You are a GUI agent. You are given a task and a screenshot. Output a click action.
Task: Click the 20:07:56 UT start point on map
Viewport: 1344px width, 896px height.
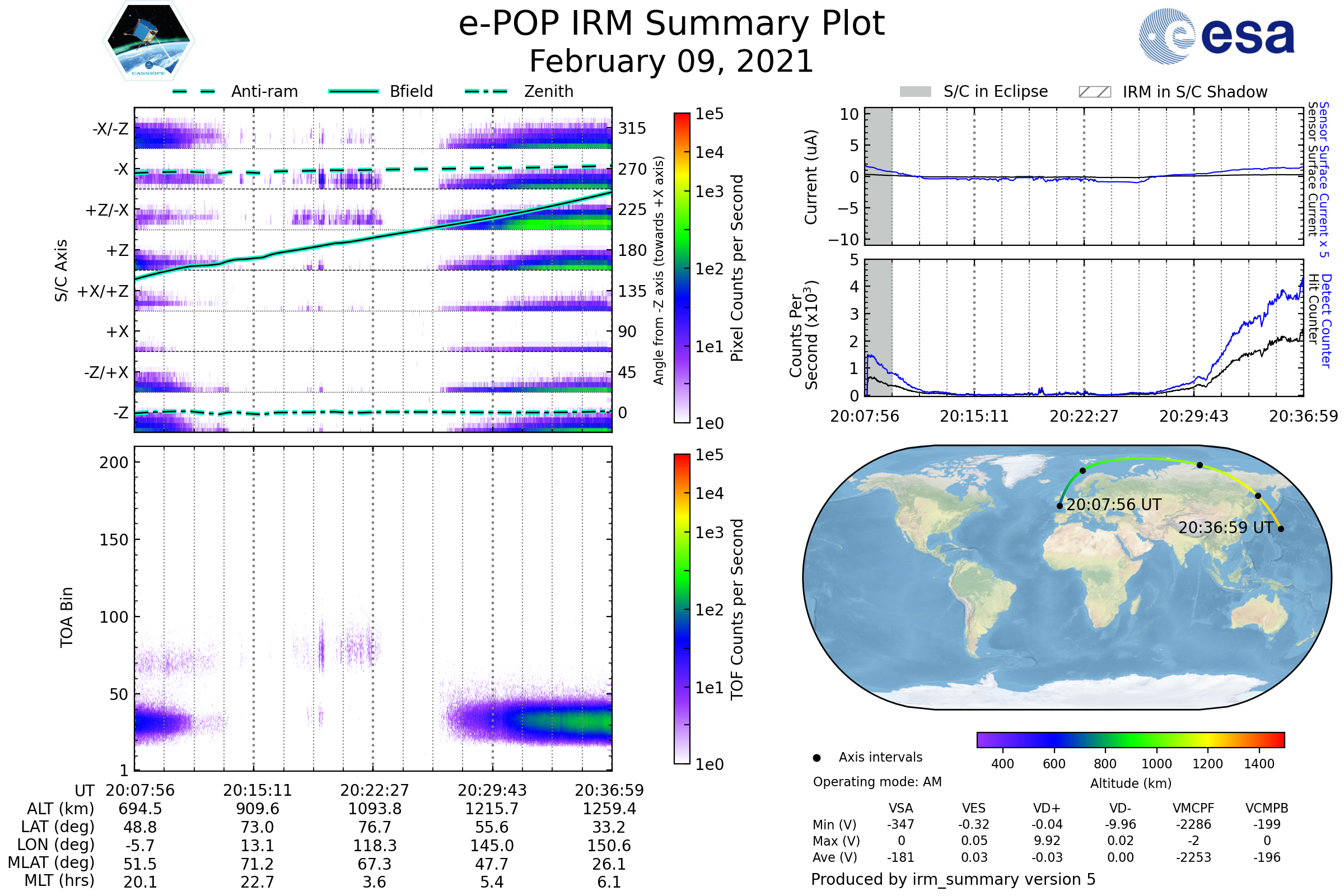pos(1060,506)
